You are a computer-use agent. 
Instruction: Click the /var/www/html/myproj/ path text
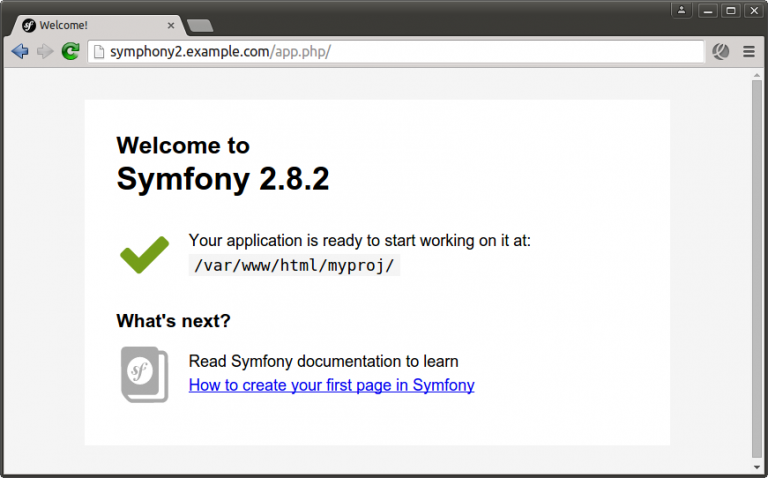click(294, 265)
